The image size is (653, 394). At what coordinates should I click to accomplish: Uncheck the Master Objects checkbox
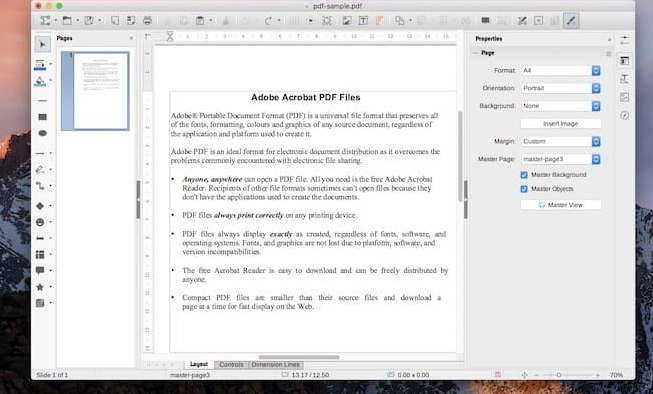524,189
